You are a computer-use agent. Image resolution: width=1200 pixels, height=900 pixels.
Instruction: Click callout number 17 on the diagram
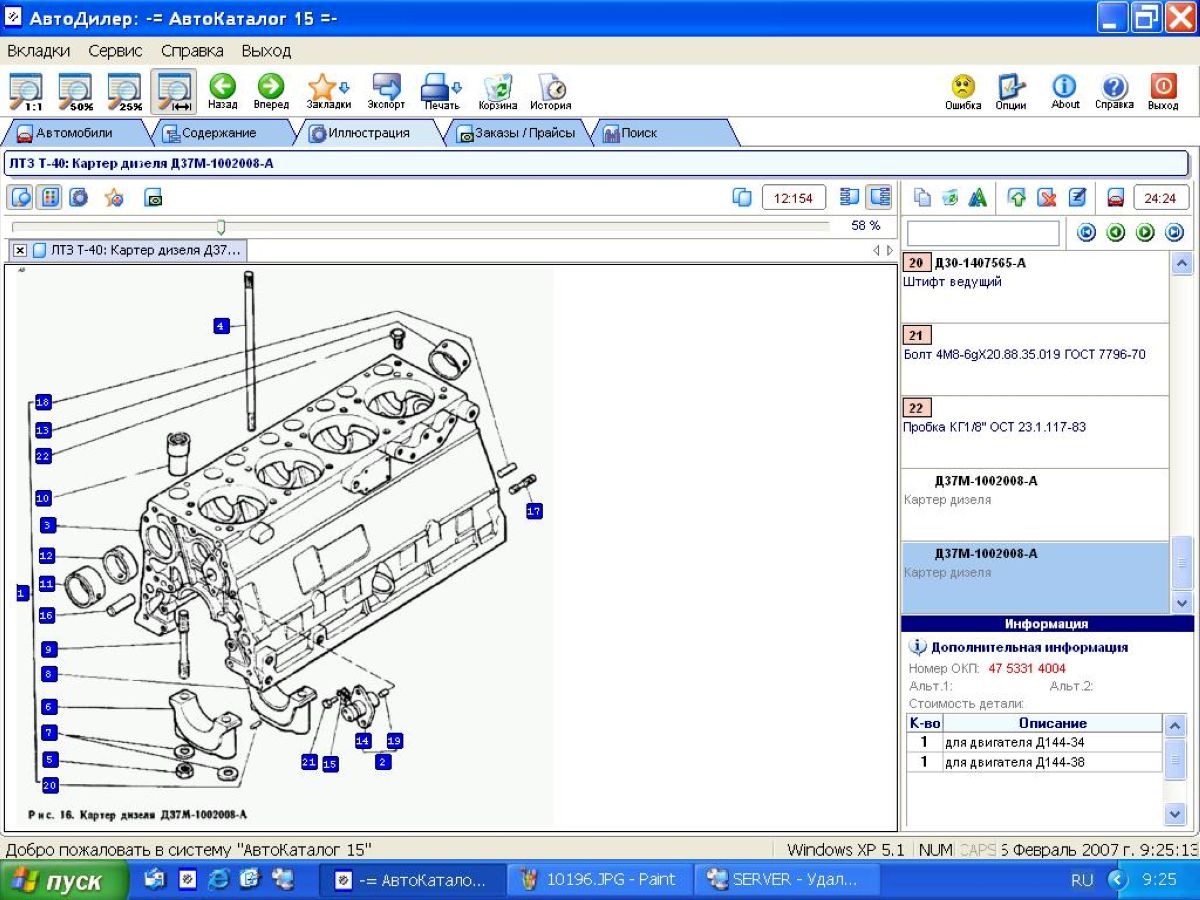point(533,511)
